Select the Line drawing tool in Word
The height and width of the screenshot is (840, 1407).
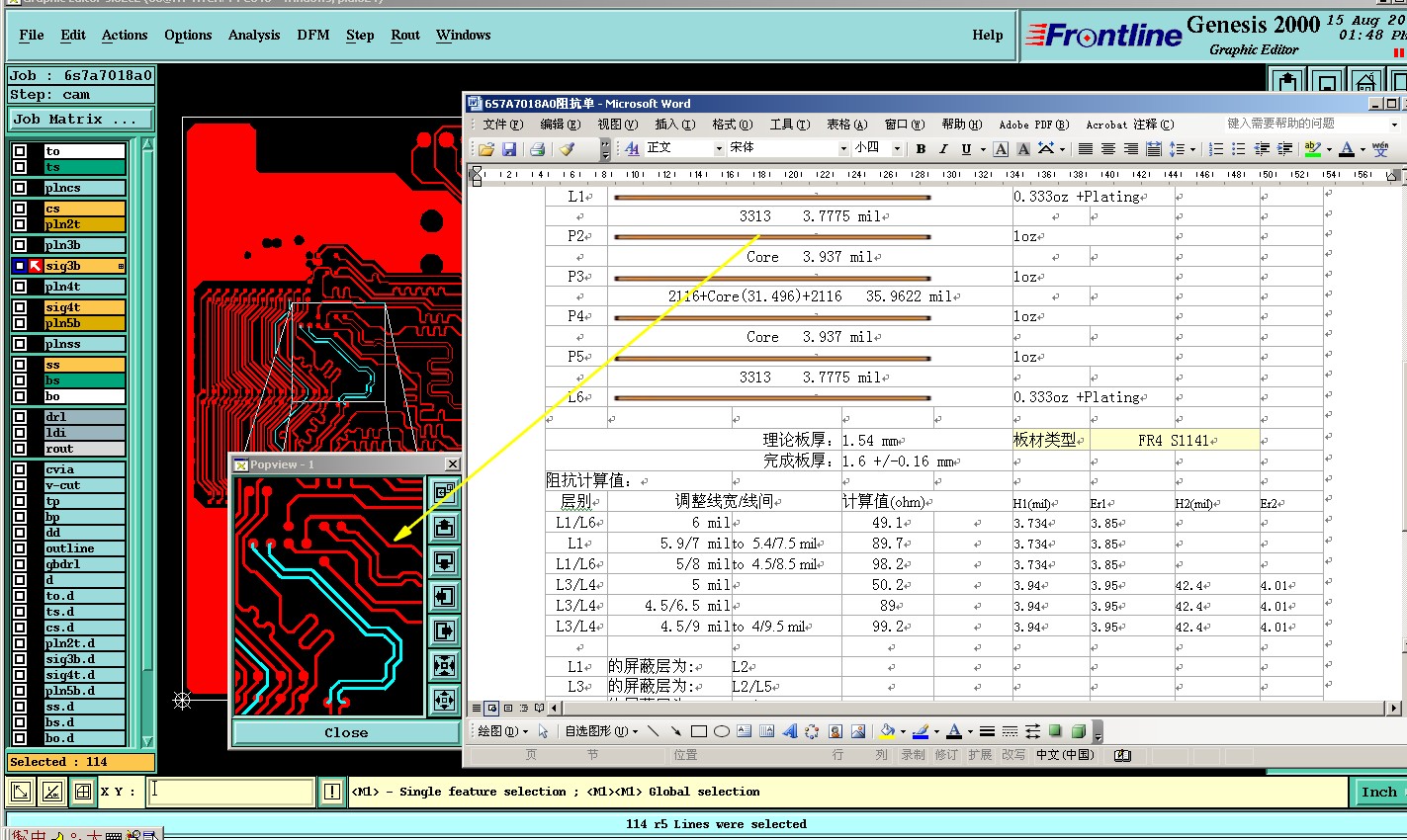[654, 731]
